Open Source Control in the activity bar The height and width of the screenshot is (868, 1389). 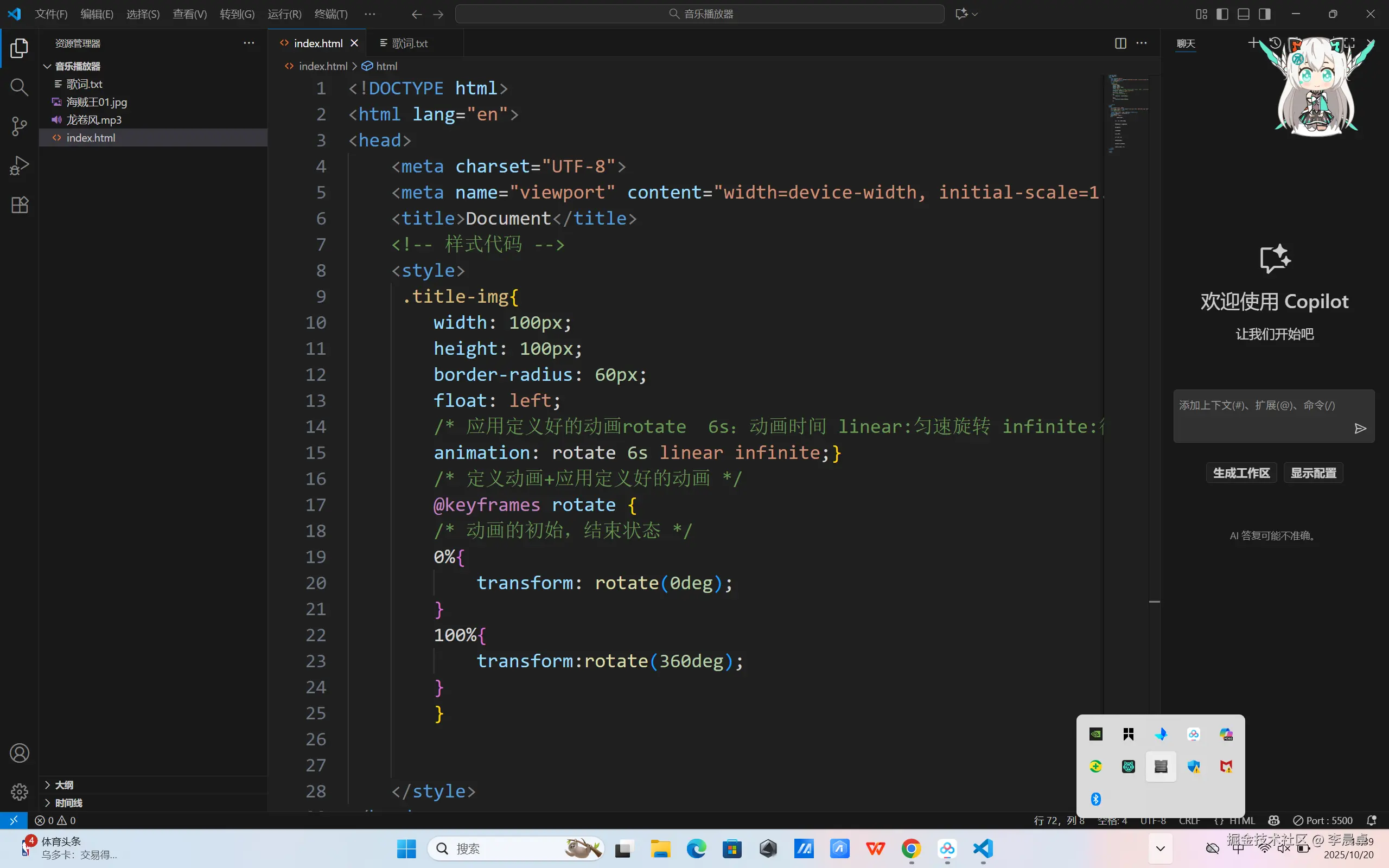point(20,126)
